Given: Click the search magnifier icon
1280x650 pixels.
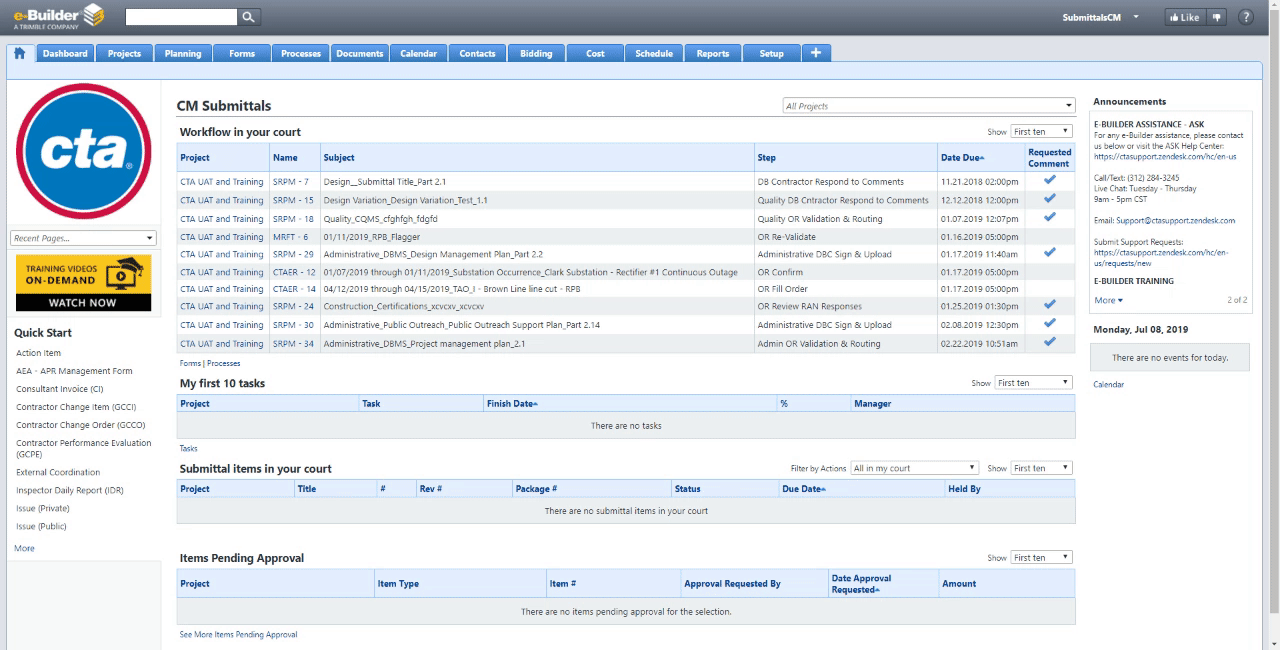Looking at the screenshot, I should (249, 17).
